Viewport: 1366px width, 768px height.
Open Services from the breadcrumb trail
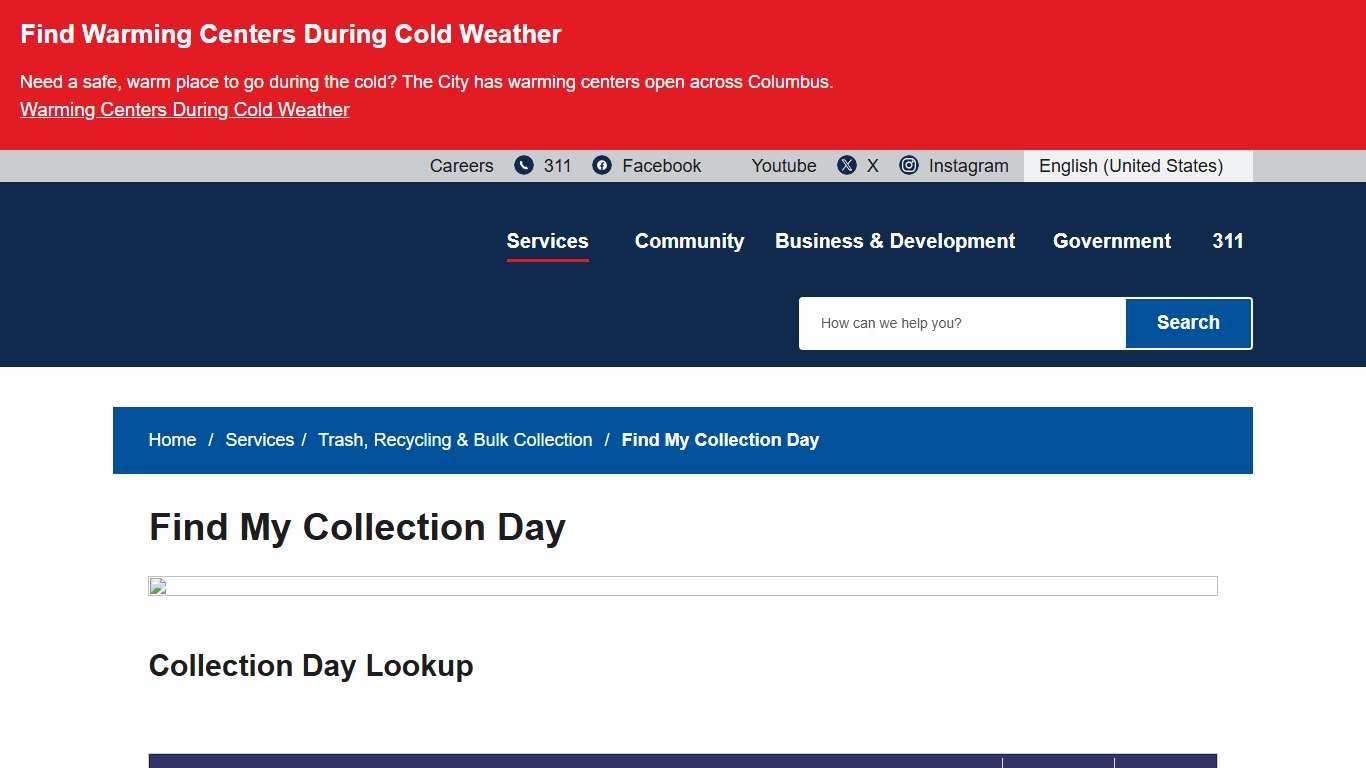pos(259,440)
